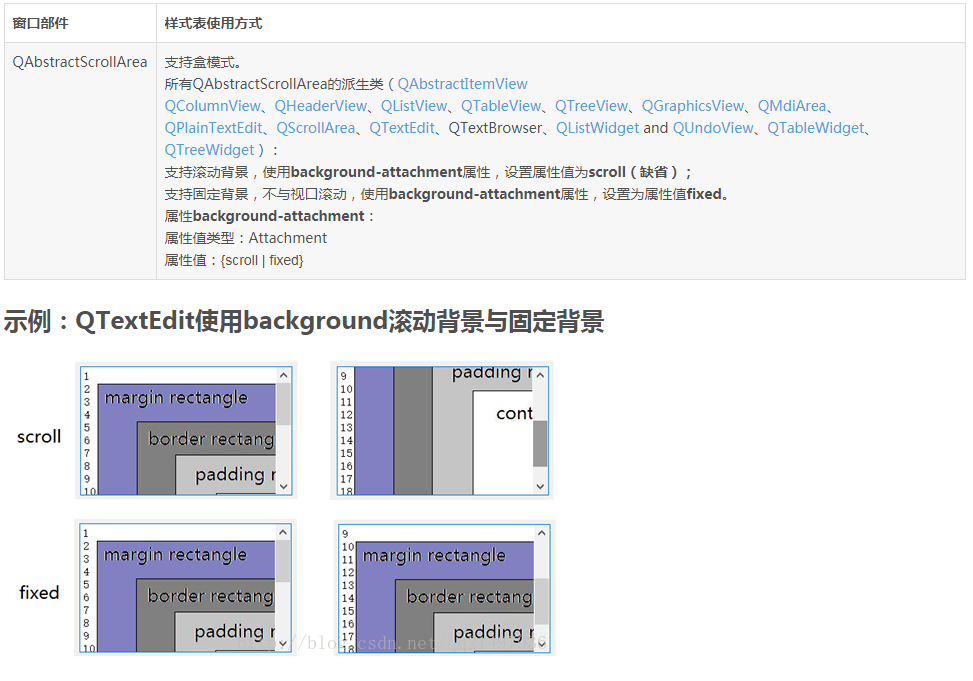973x681 pixels.
Task: Open the QColumnView link
Action: (x=212, y=106)
